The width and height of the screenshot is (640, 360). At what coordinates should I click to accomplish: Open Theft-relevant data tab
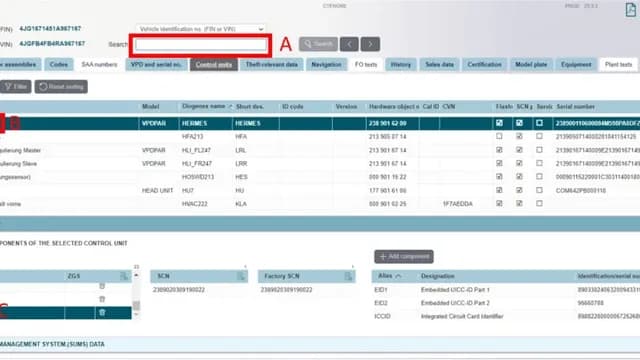[x=272, y=64]
